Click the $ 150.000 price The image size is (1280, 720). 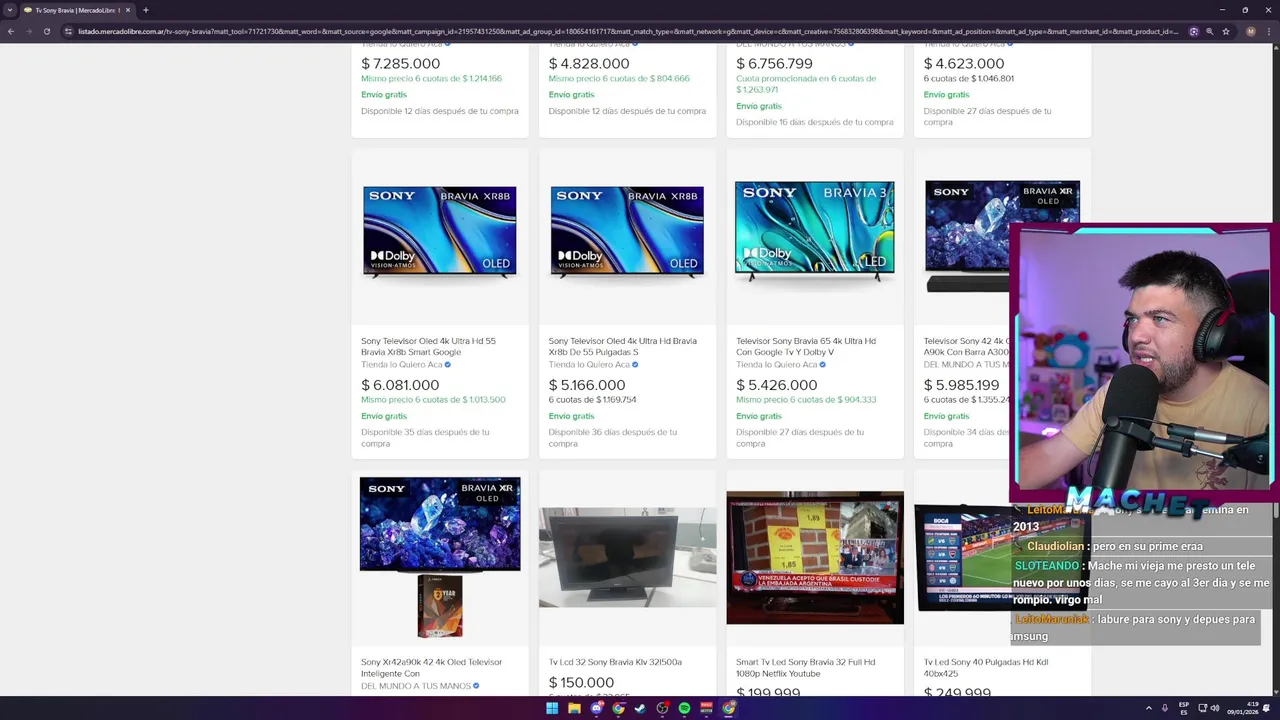[581, 683]
